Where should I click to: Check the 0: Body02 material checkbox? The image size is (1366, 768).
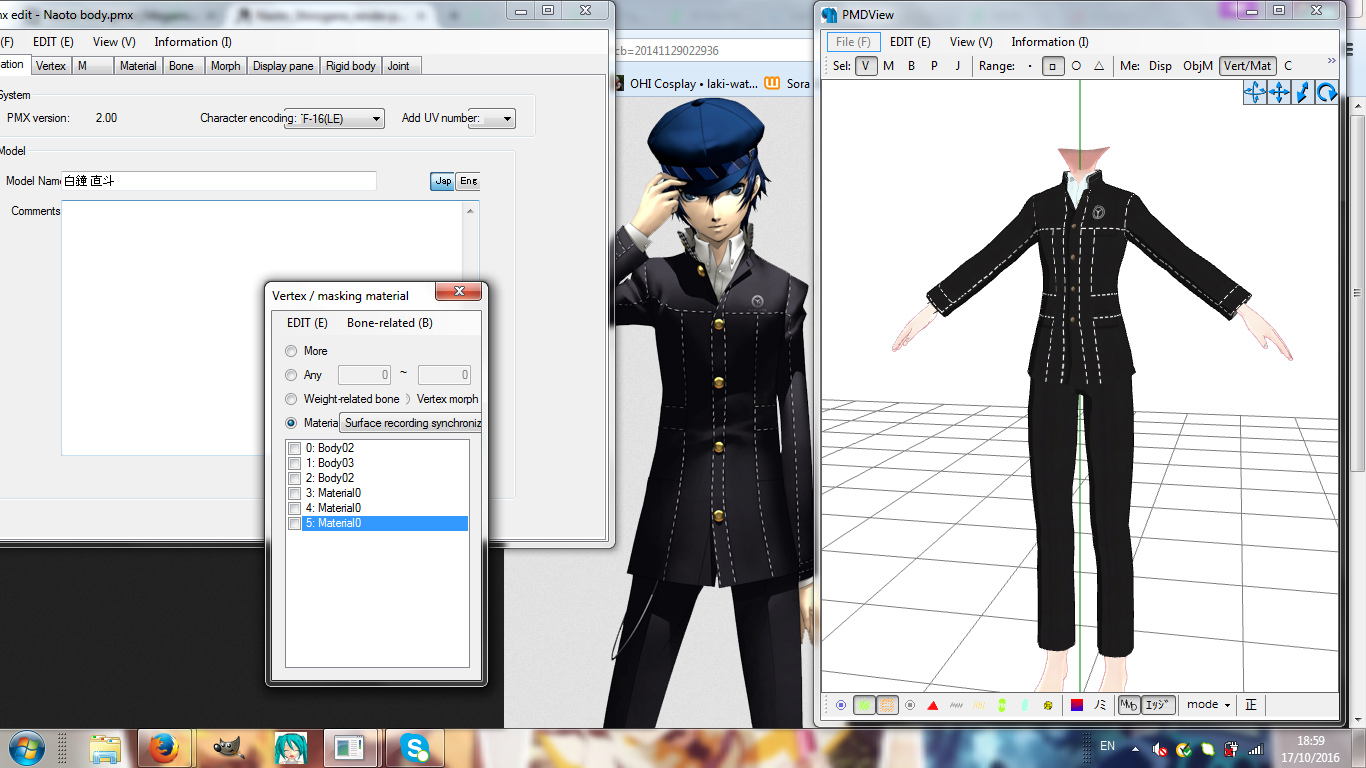click(294, 448)
